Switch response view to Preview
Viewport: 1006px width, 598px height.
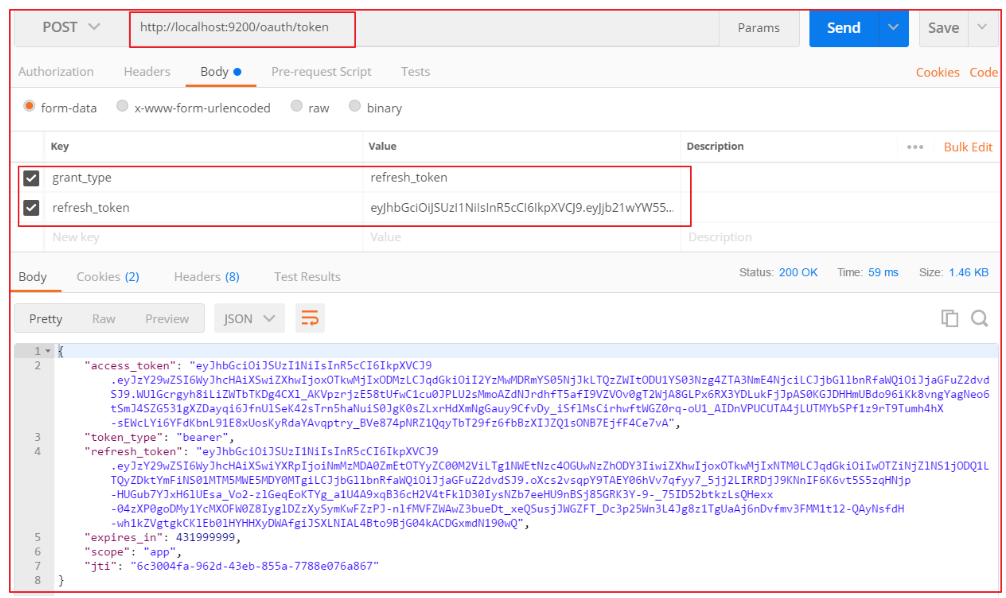(x=167, y=319)
